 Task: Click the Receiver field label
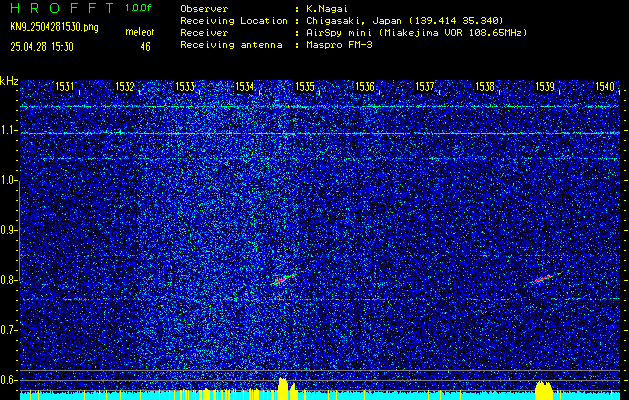coord(204,32)
